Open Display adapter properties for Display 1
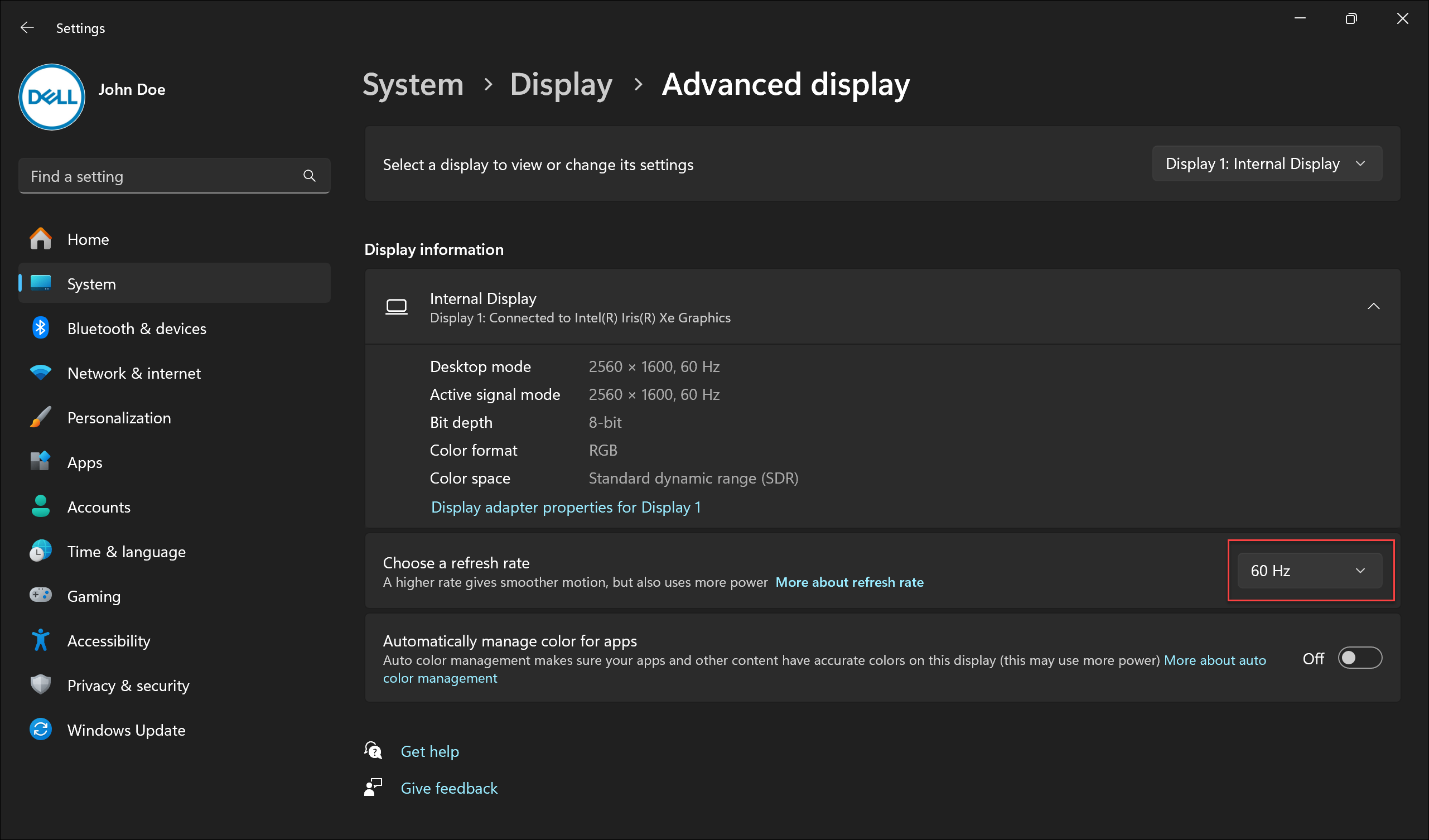The image size is (1429, 840). click(565, 507)
